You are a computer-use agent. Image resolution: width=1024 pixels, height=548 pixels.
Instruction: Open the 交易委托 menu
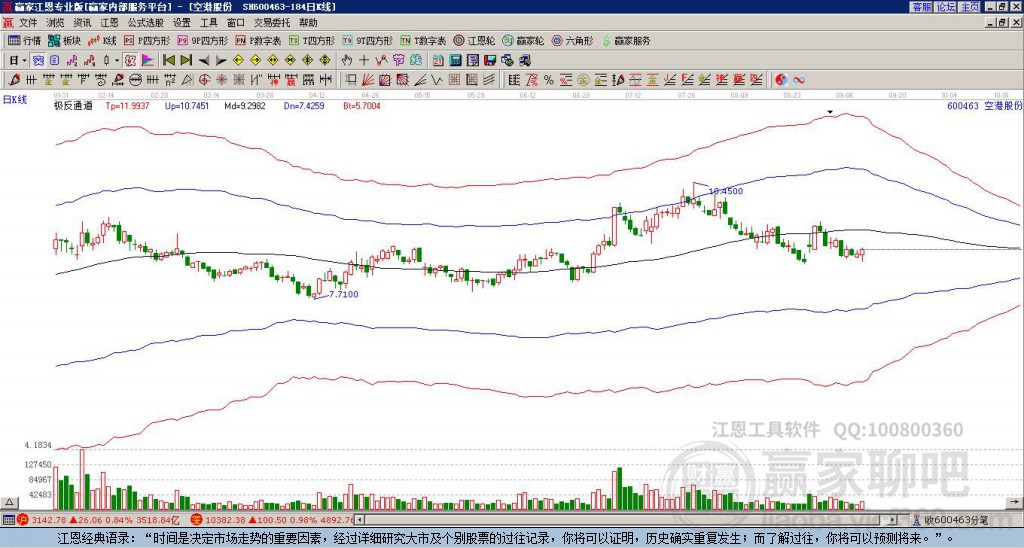click(x=272, y=23)
